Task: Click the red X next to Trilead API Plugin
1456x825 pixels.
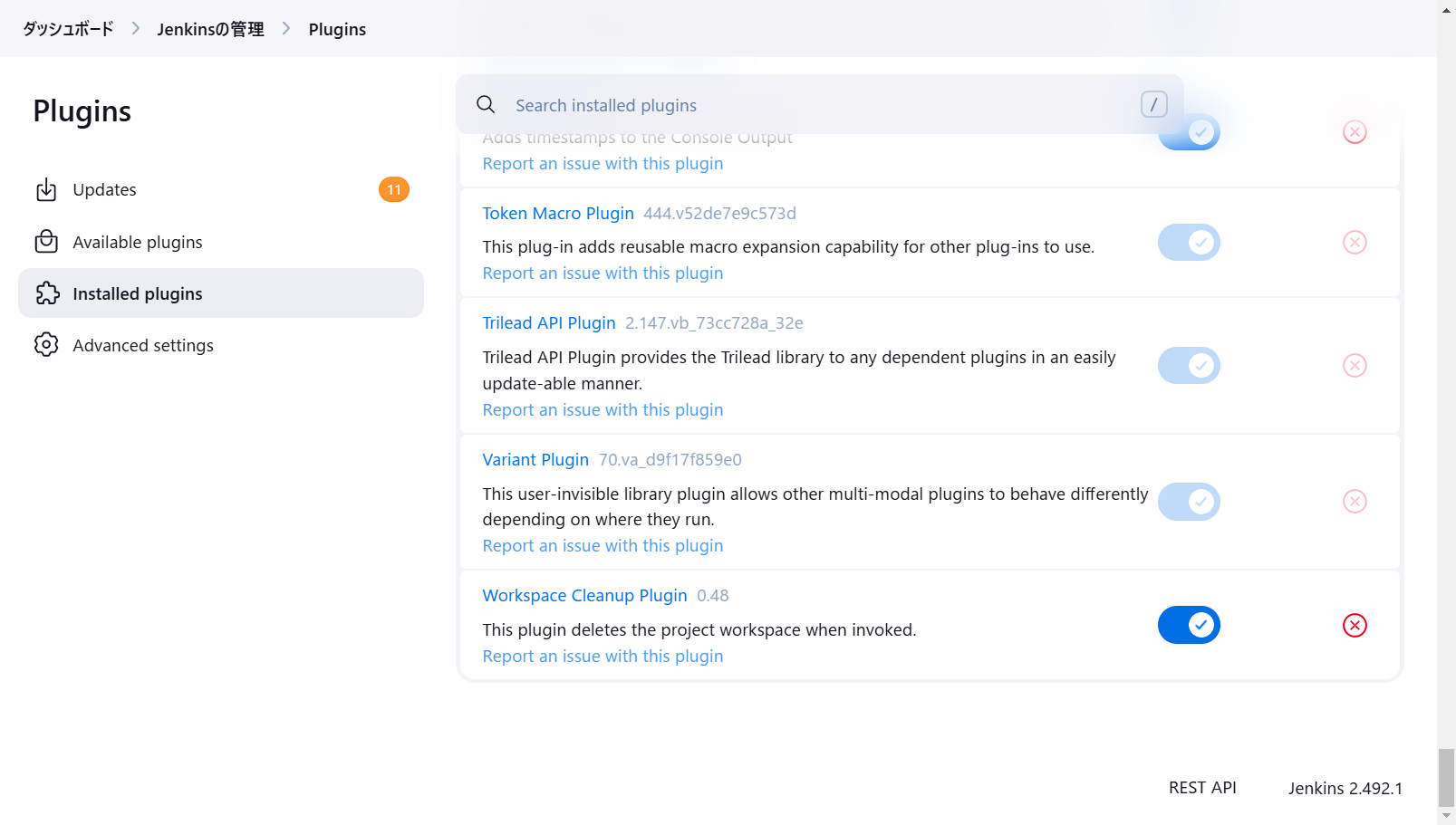Action: point(1355,365)
